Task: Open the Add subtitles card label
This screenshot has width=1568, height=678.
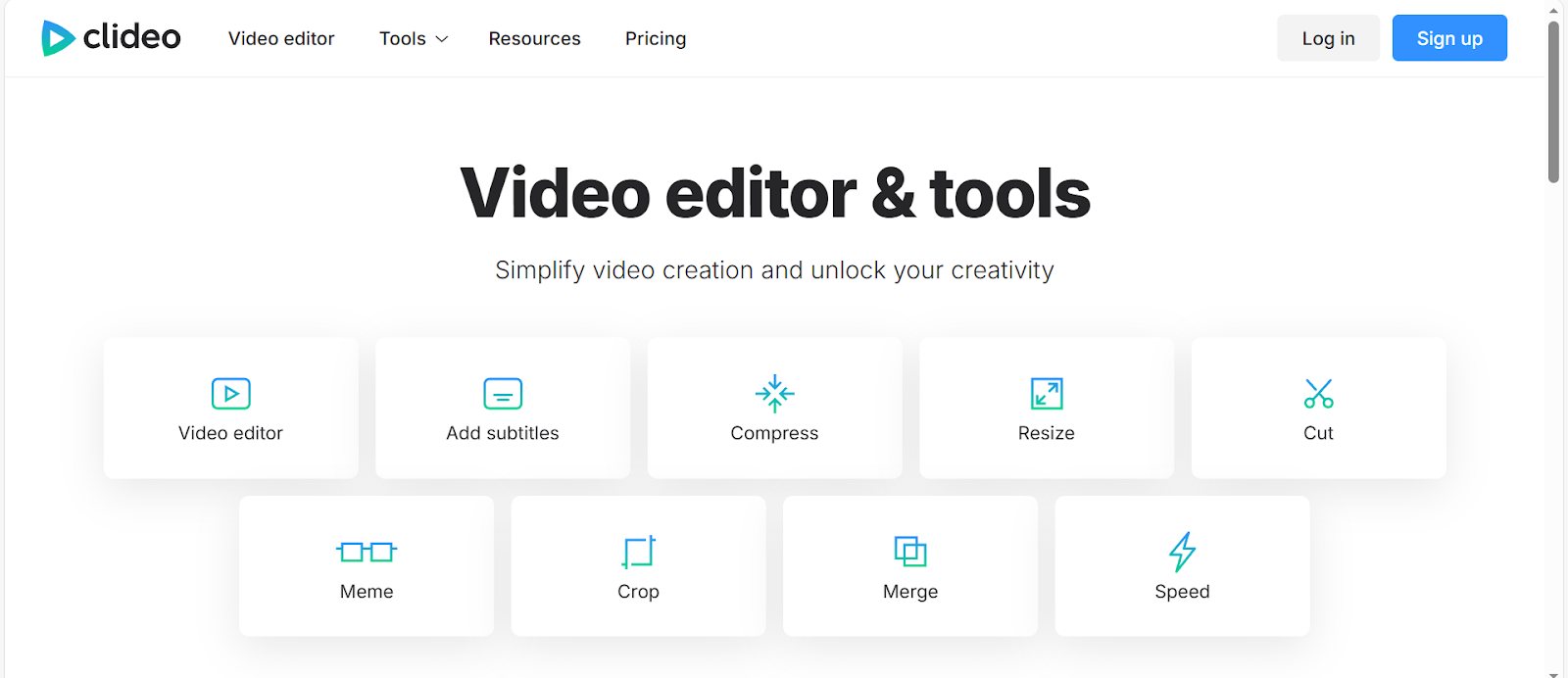Action: click(503, 433)
